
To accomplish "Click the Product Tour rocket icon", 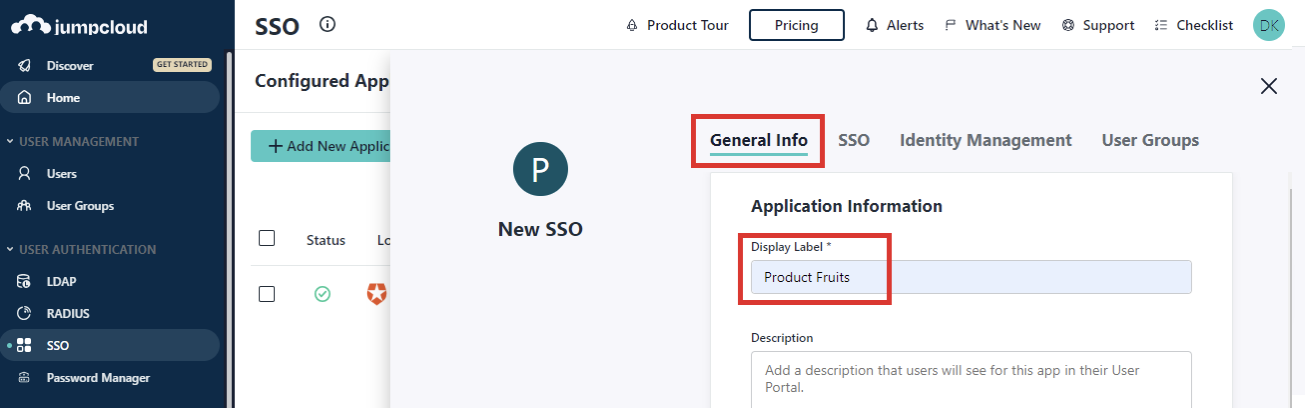I will (x=632, y=26).
